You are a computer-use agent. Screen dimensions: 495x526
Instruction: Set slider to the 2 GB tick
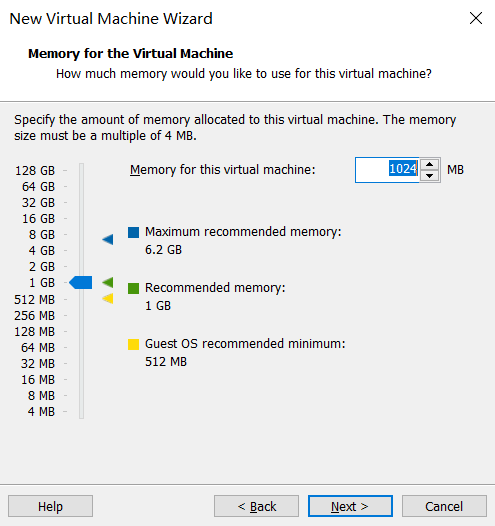81,267
